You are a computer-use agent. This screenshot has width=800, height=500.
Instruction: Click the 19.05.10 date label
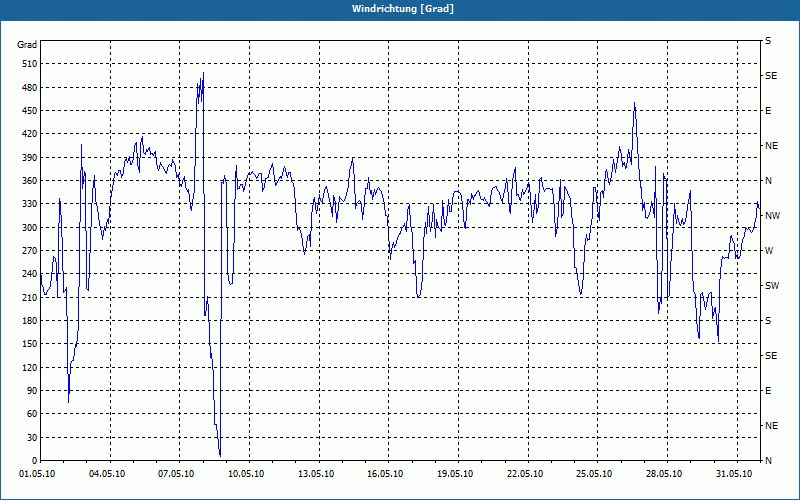[x=455, y=474]
